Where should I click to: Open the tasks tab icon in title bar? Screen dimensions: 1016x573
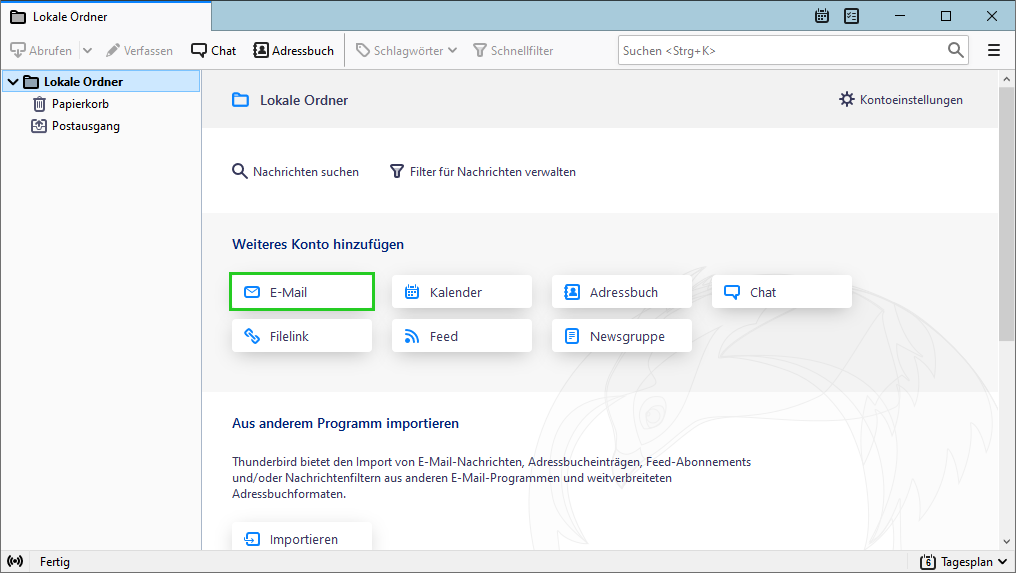pos(851,16)
